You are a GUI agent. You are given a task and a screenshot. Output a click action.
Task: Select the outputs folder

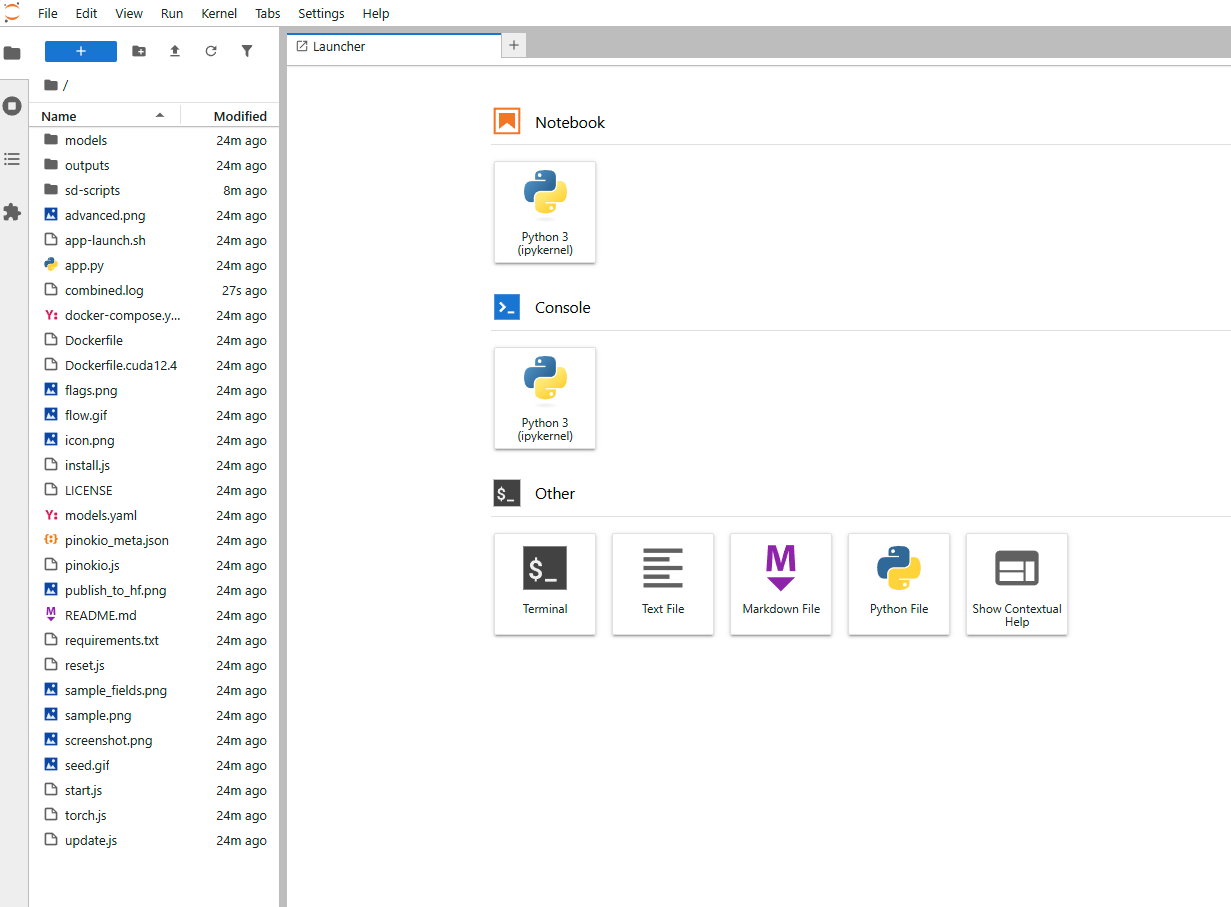click(154, 165)
